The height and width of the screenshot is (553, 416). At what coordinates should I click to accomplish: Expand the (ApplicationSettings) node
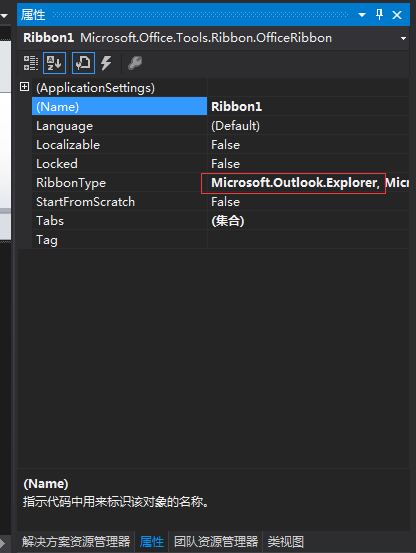click(24, 87)
